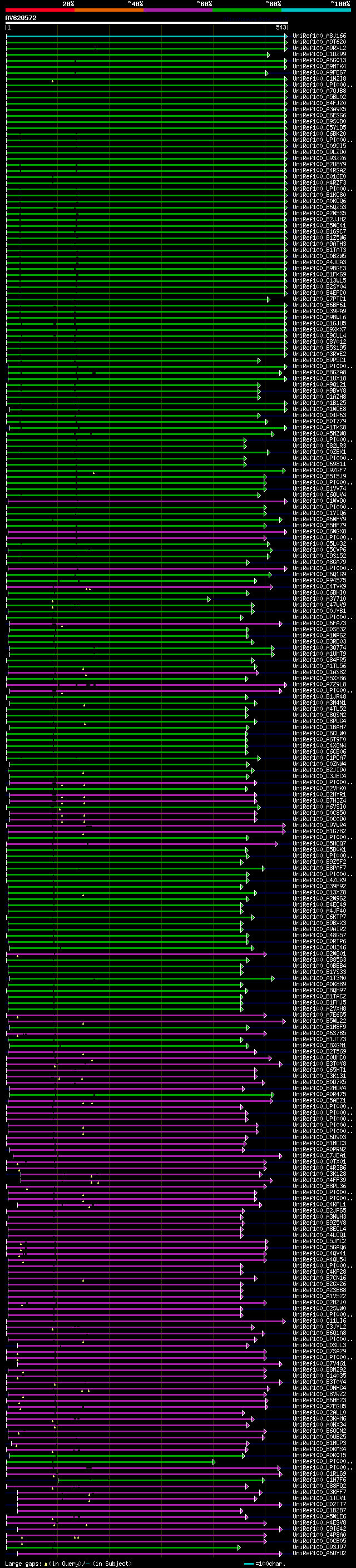Select the UniRef100_A4JQA3 entry
The width and height of the screenshot is (356, 1568).
pos(319,263)
